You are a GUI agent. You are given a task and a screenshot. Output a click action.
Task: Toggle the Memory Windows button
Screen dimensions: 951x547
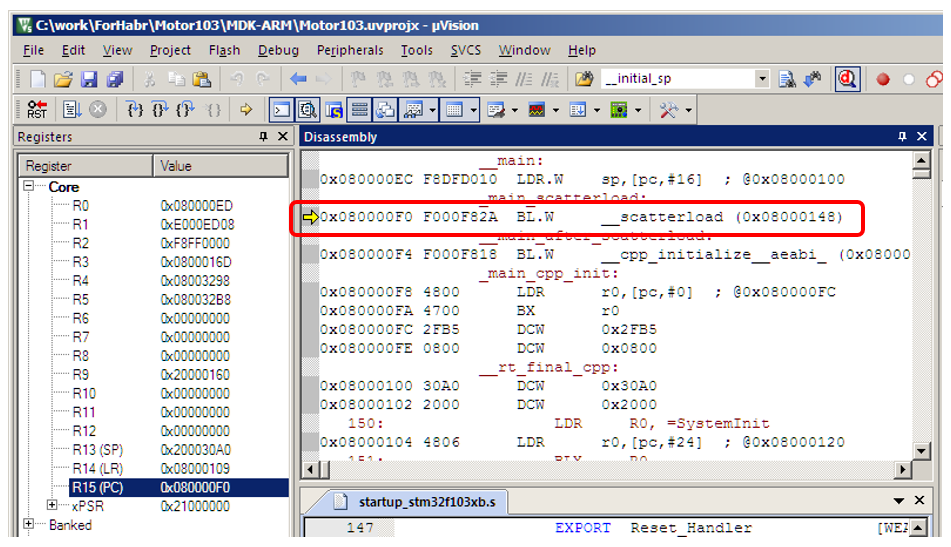point(454,110)
